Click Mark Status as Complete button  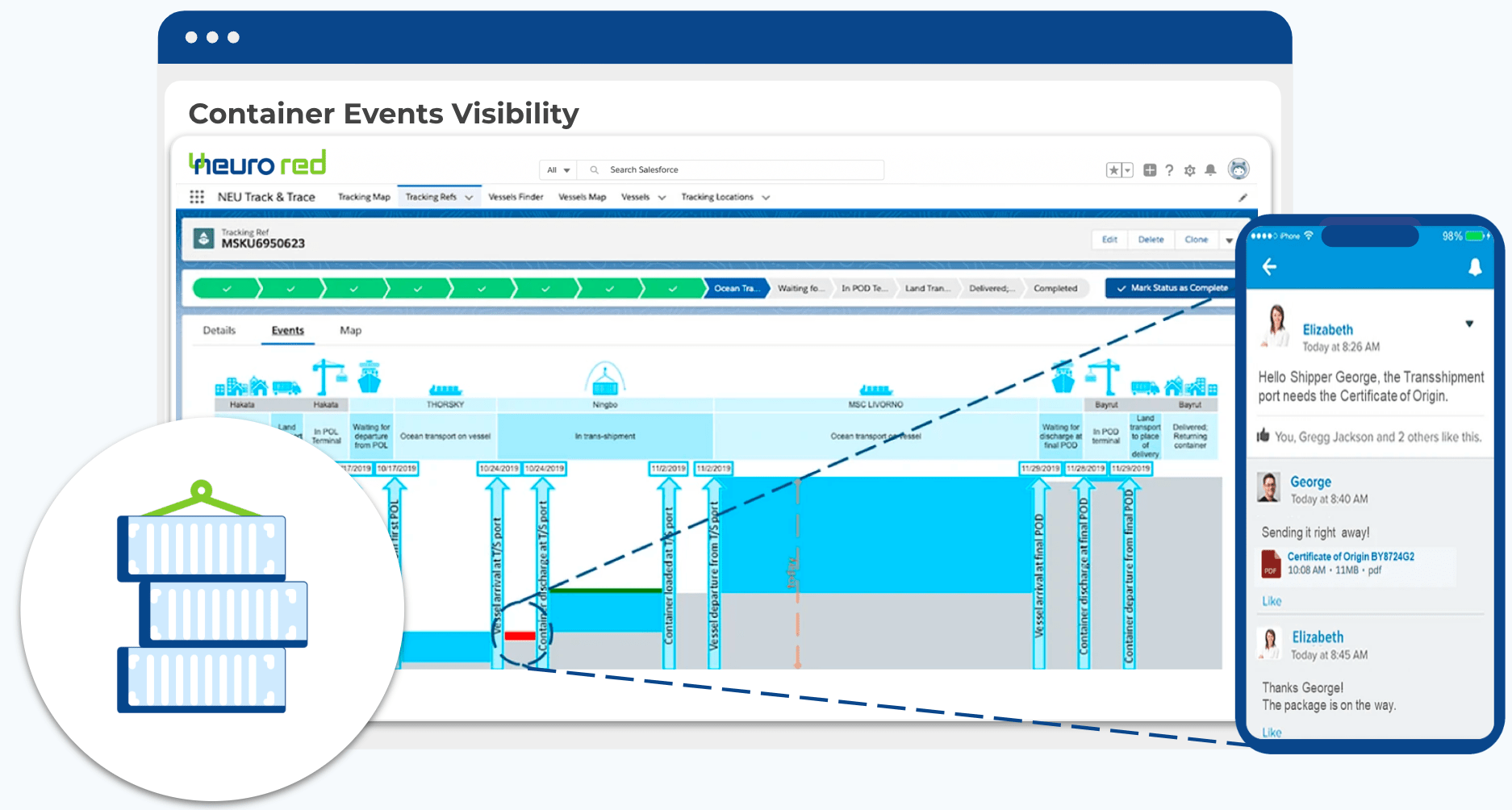coord(1171,288)
